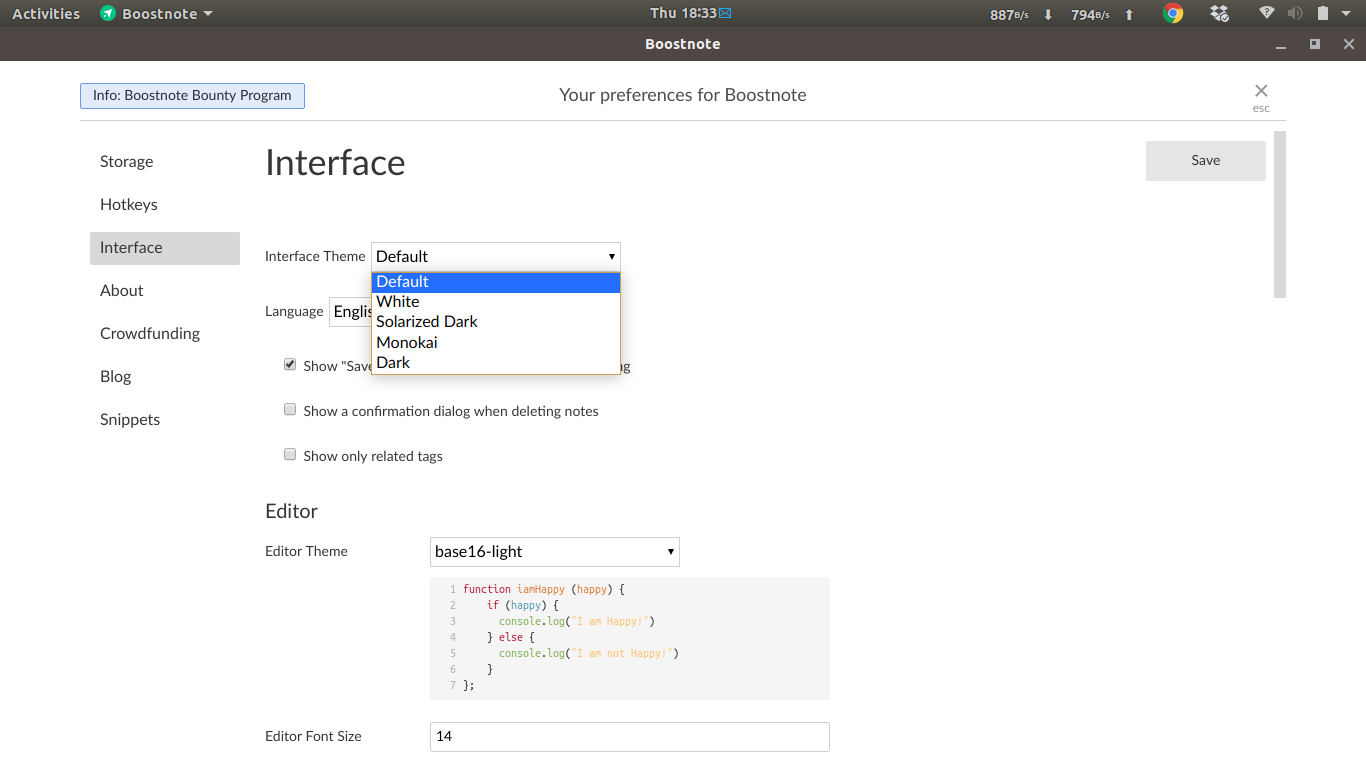Viewport: 1366px width, 768px height.
Task: Switch to the Hotkeys tab
Action: pyautogui.click(x=165, y=204)
